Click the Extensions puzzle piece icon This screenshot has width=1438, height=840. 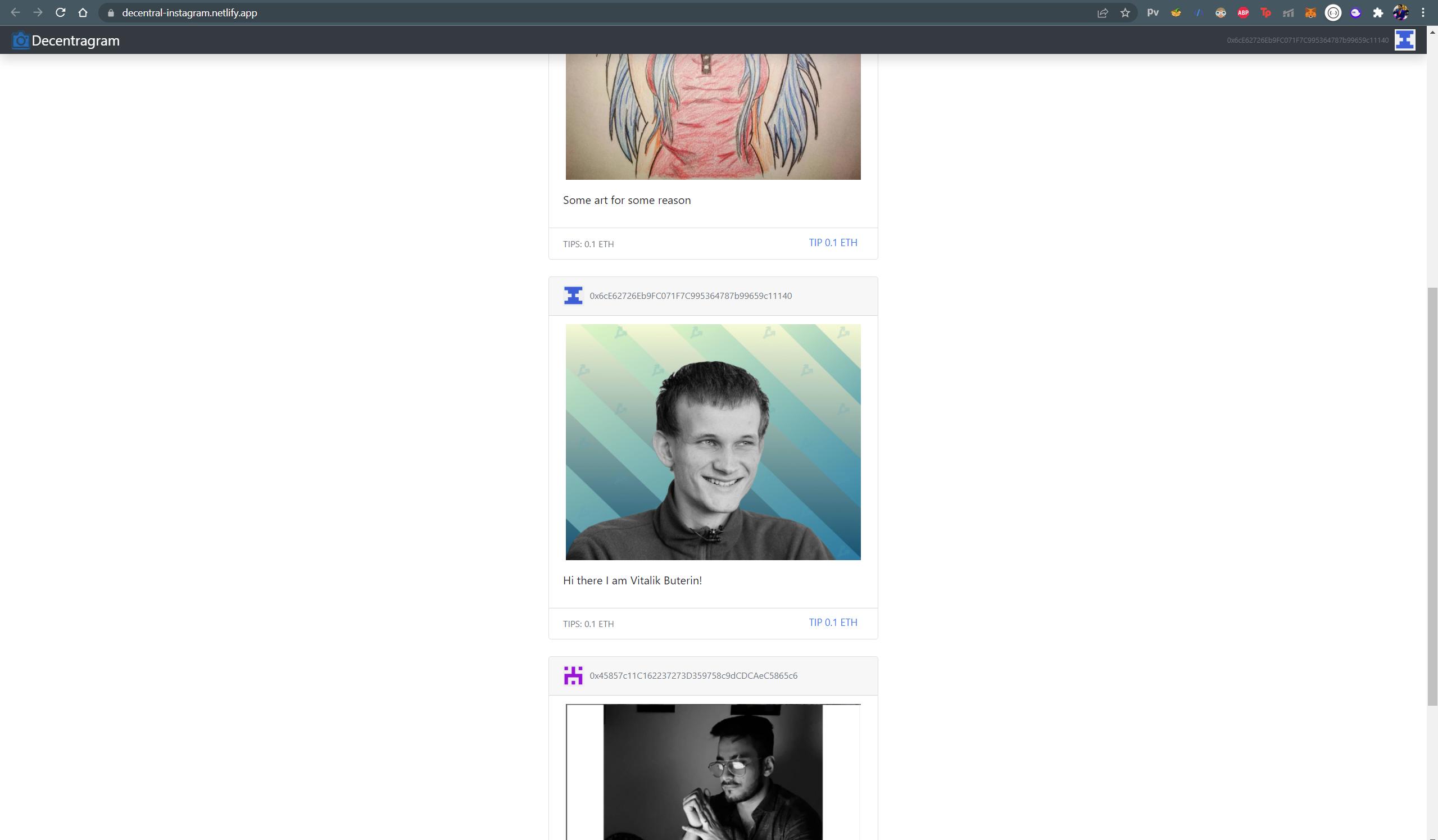point(1378,12)
